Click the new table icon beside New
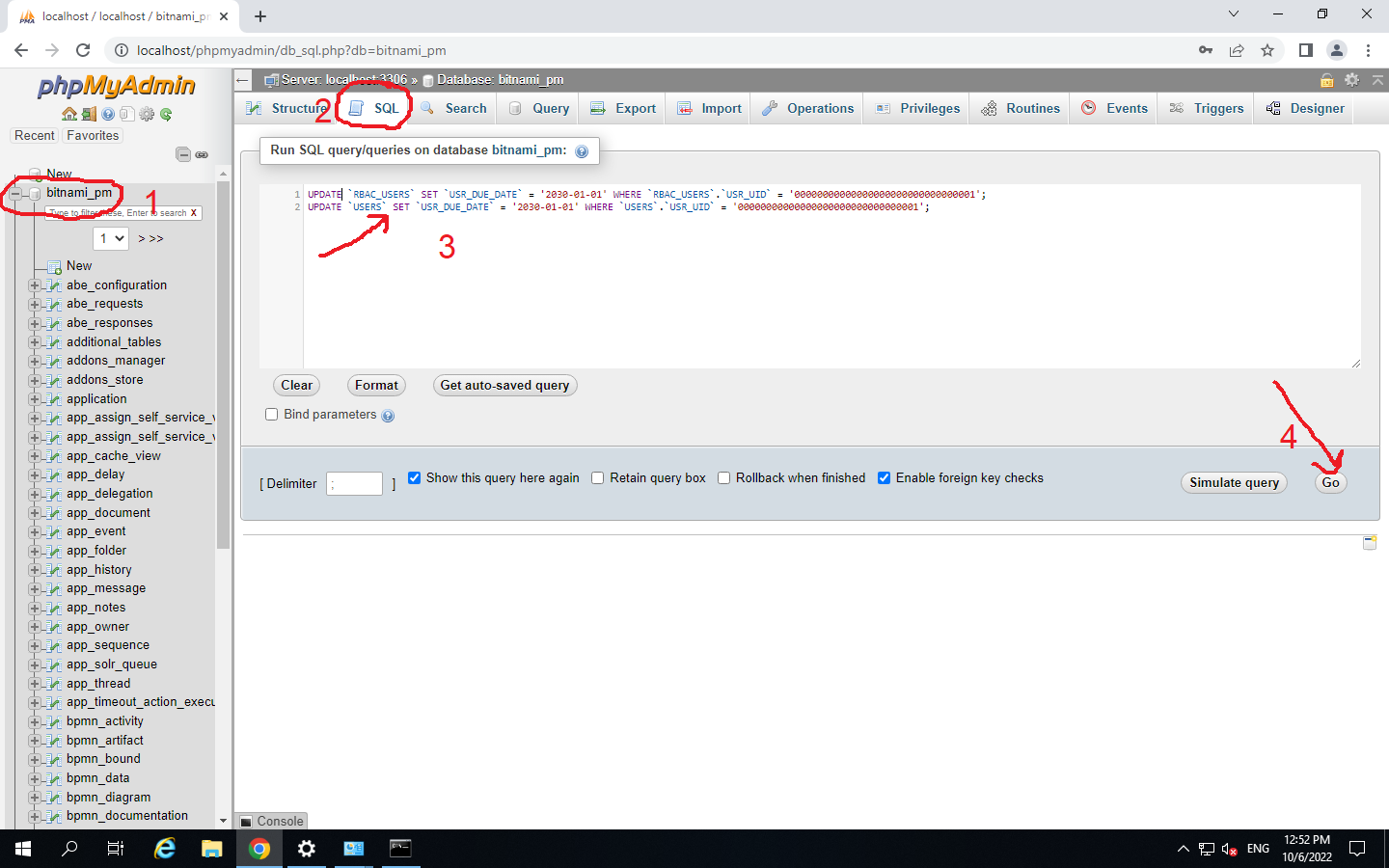The height and width of the screenshot is (868, 1389). [55, 266]
